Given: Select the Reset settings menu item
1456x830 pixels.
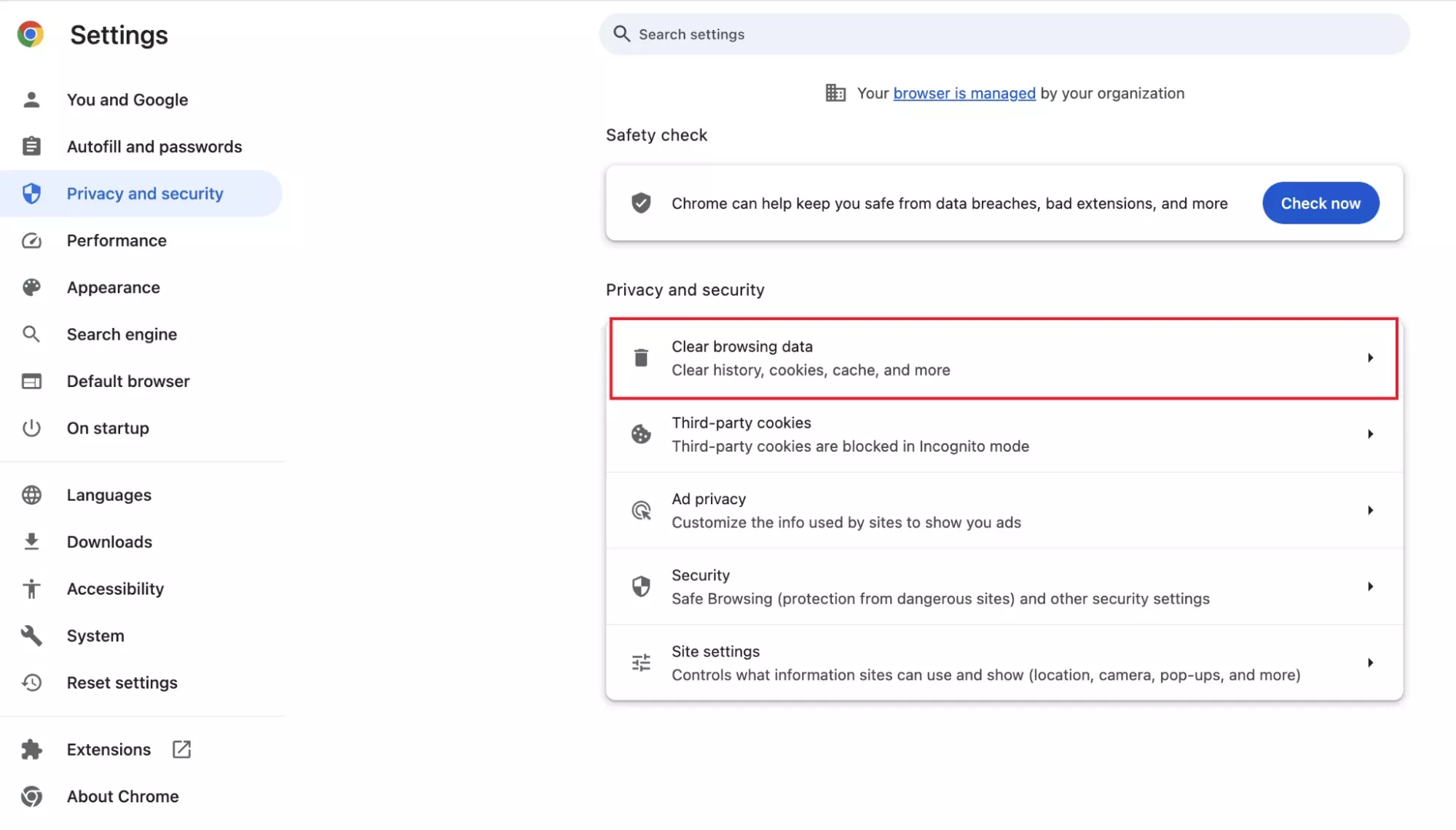Looking at the screenshot, I should pos(122,683).
